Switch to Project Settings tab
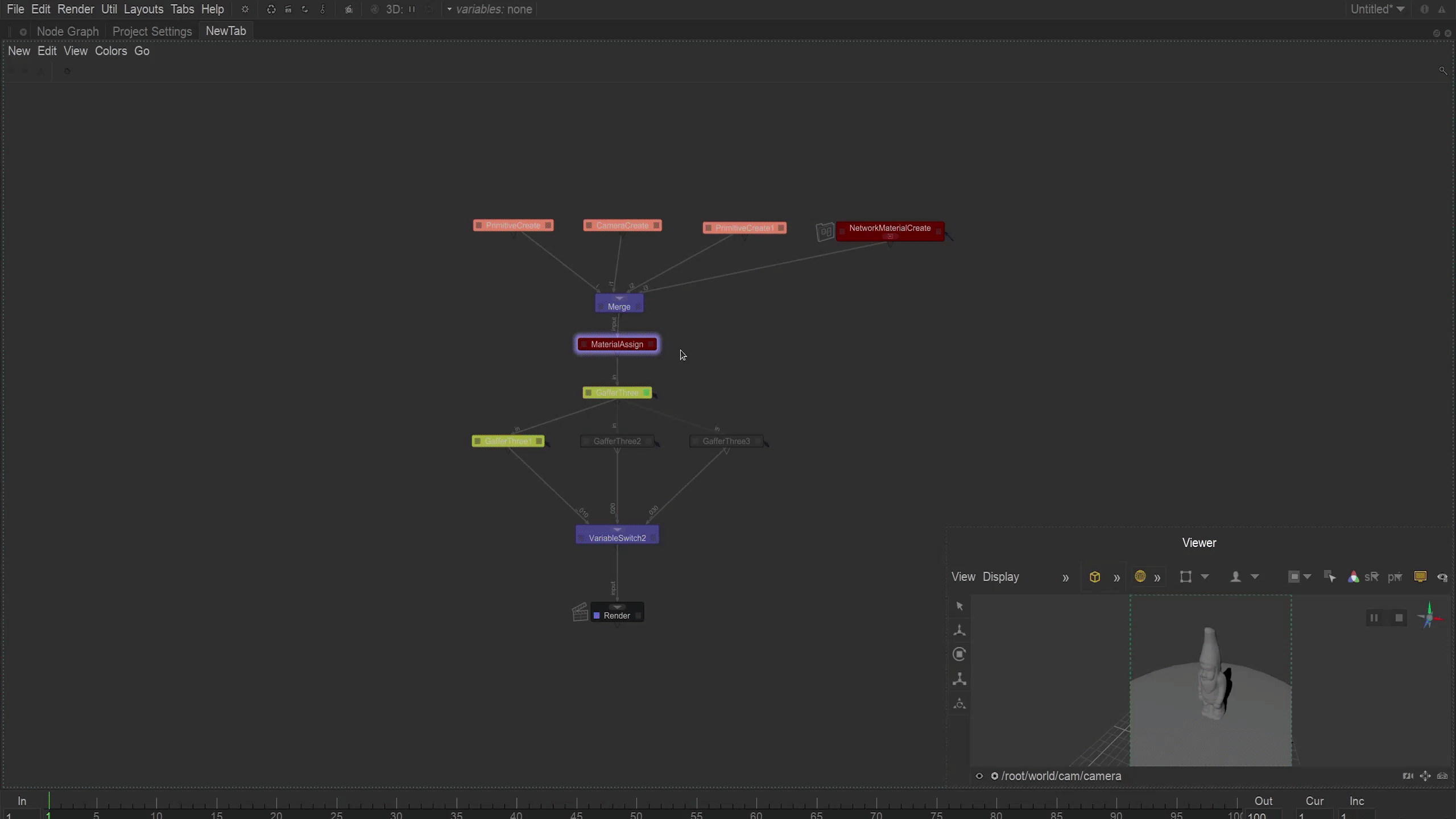 pos(152,30)
